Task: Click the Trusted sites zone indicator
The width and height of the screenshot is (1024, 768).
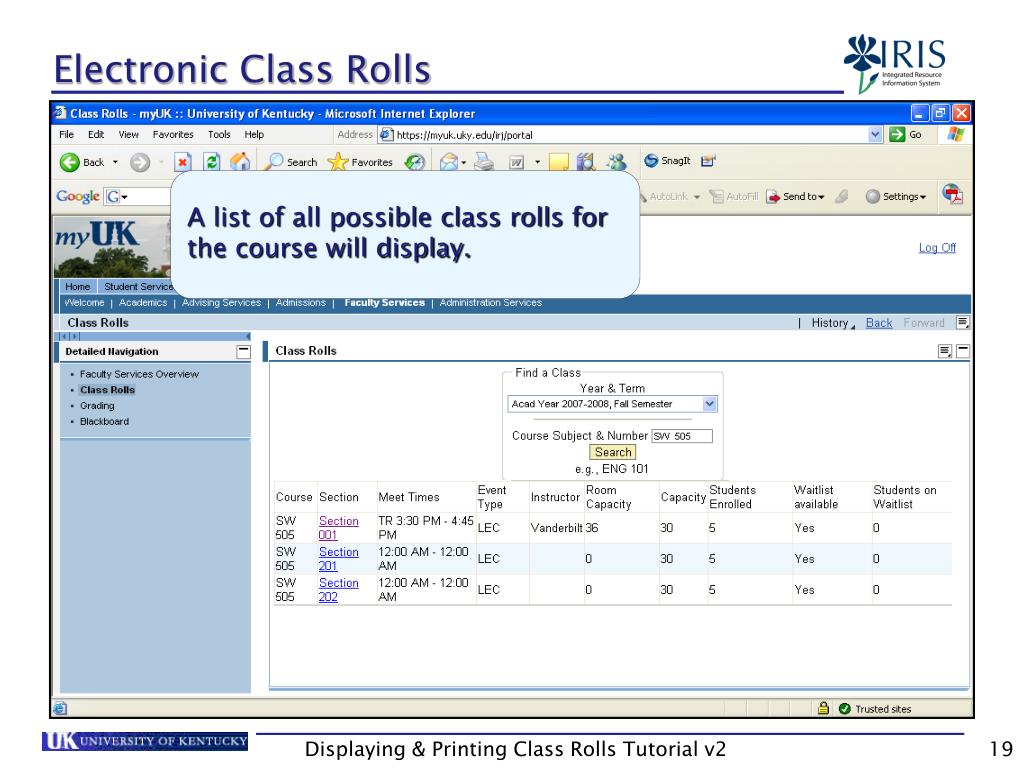Action: [875, 709]
